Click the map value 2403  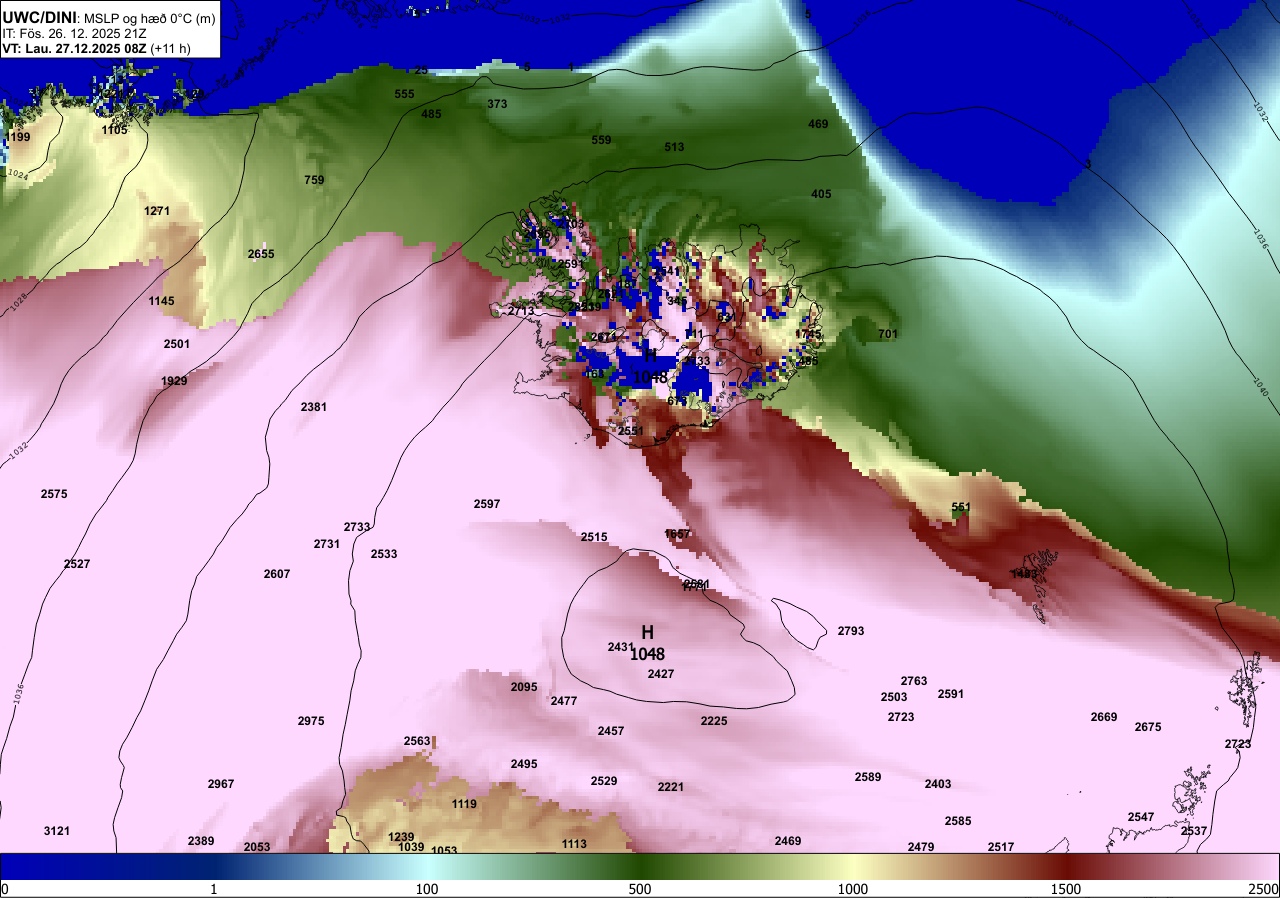(938, 784)
